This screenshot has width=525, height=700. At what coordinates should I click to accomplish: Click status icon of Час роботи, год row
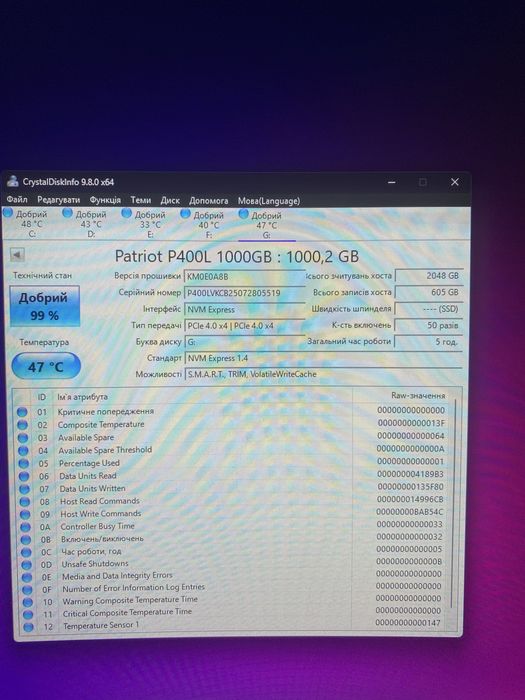coord(27,552)
